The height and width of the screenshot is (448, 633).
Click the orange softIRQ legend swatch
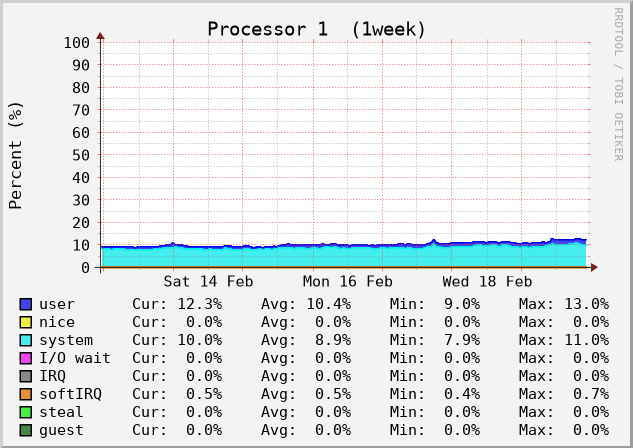tap(25, 394)
